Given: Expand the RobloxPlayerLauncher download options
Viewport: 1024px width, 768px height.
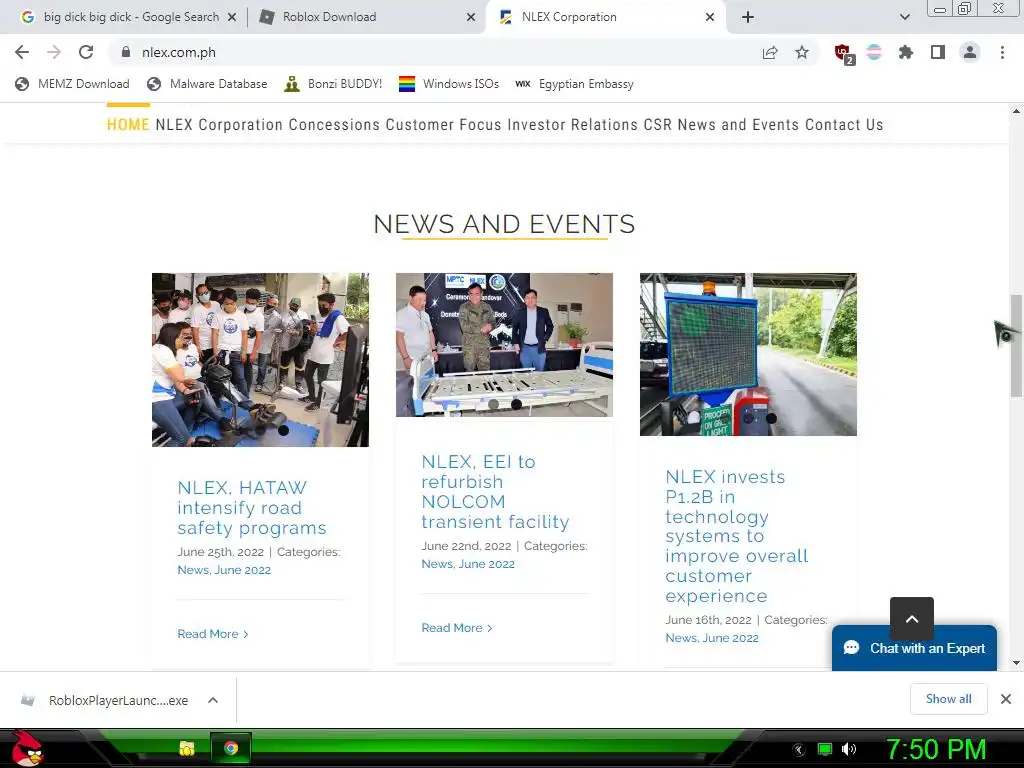Looking at the screenshot, I should tap(213, 700).
